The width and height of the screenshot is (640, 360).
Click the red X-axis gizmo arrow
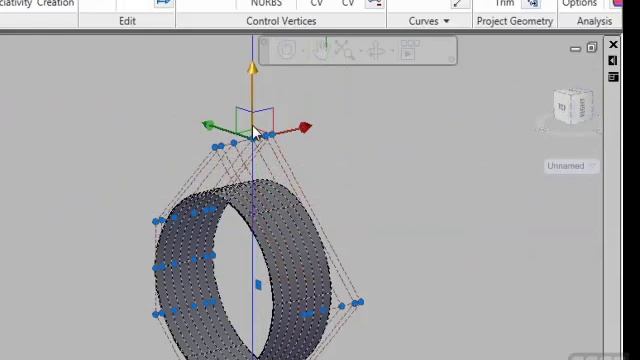[305, 127]
